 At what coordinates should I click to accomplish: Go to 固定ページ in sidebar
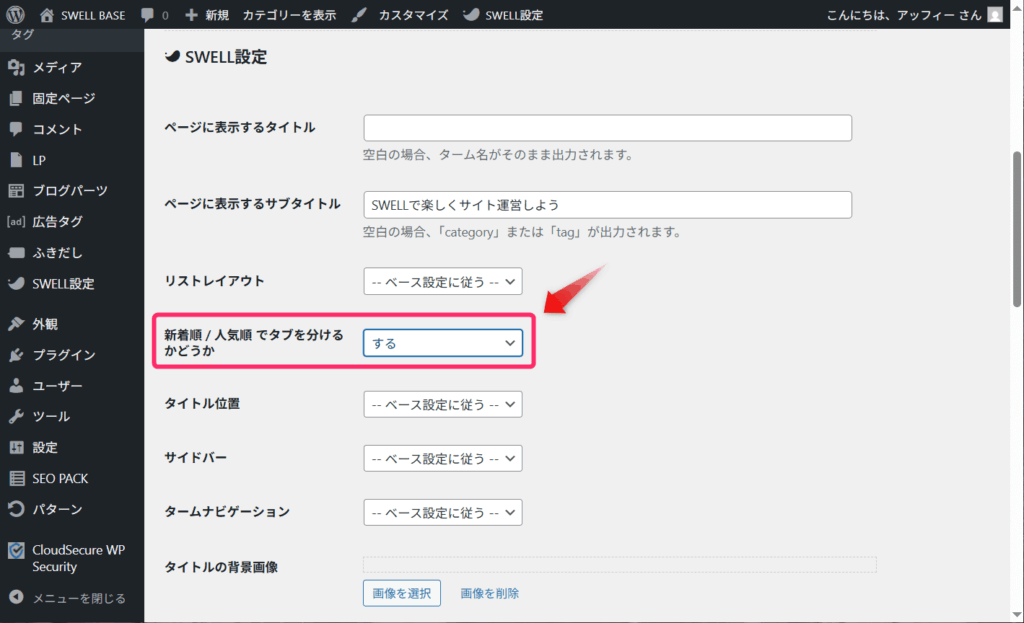tap(64, 98)
